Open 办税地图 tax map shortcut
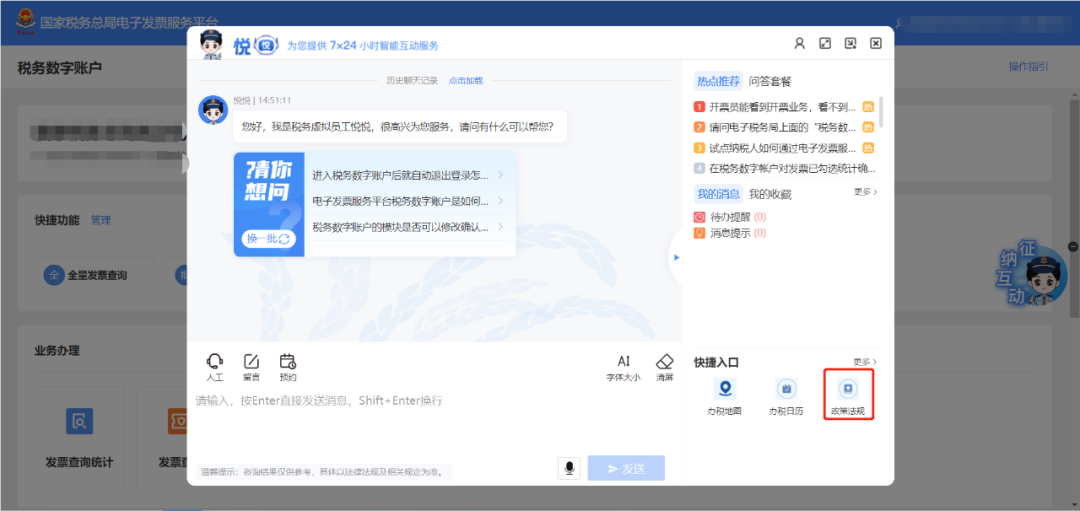The image size is (1080, 511). click(x=725, y=395)
